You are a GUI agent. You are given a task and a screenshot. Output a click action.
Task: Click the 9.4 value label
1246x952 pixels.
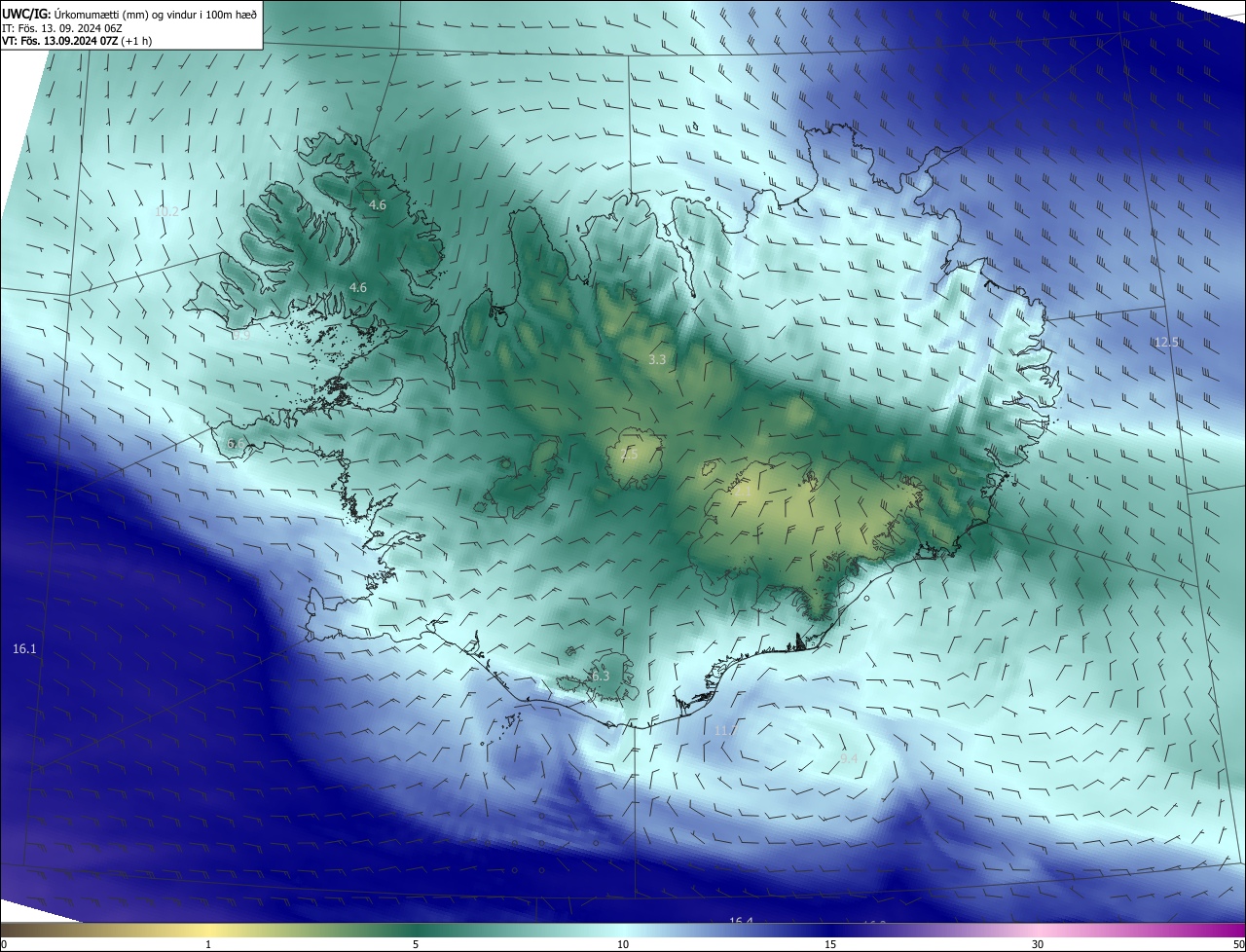849,757
